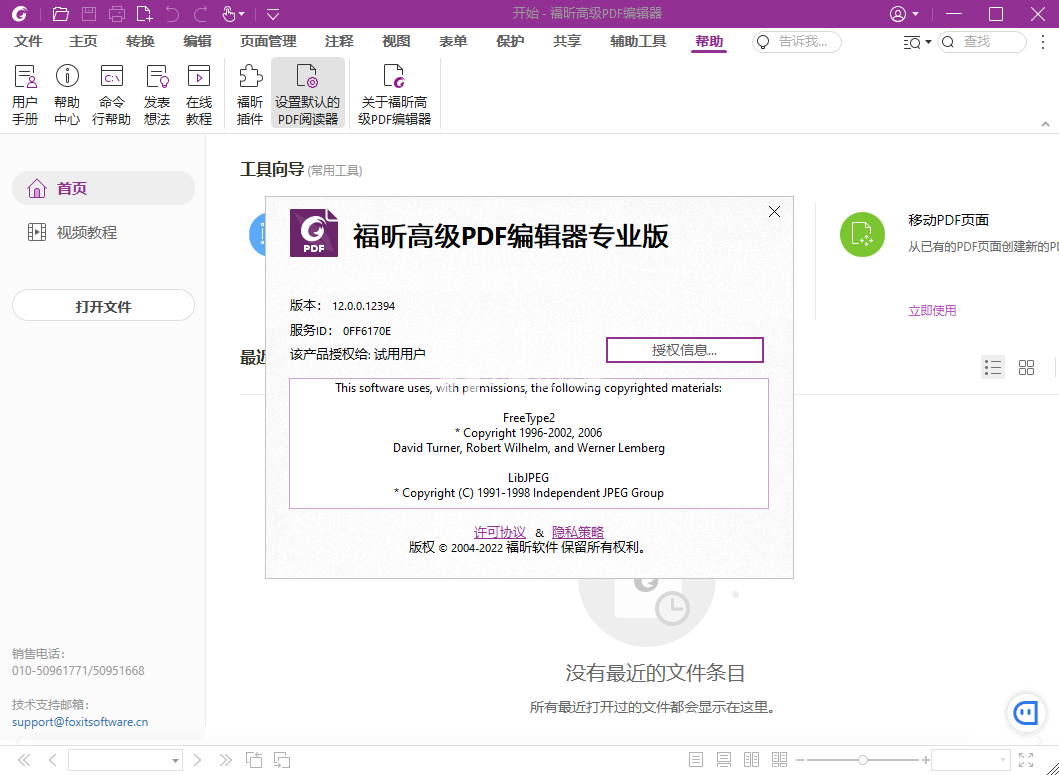Switch recent files to thumbnail grid view
Viewport: 1059px width, 775px height.
pos(1027,367)
